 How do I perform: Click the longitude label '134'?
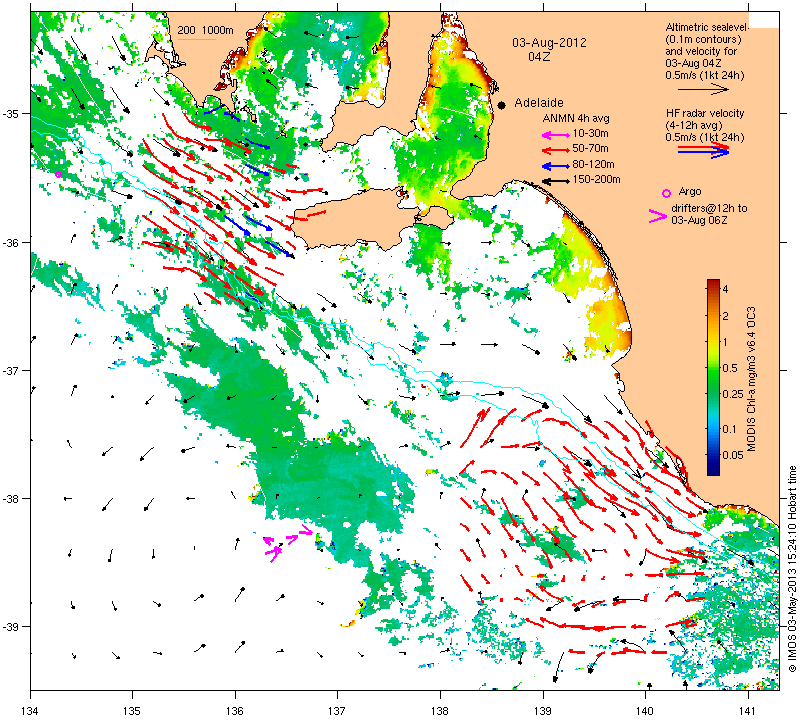pos(31,711)
